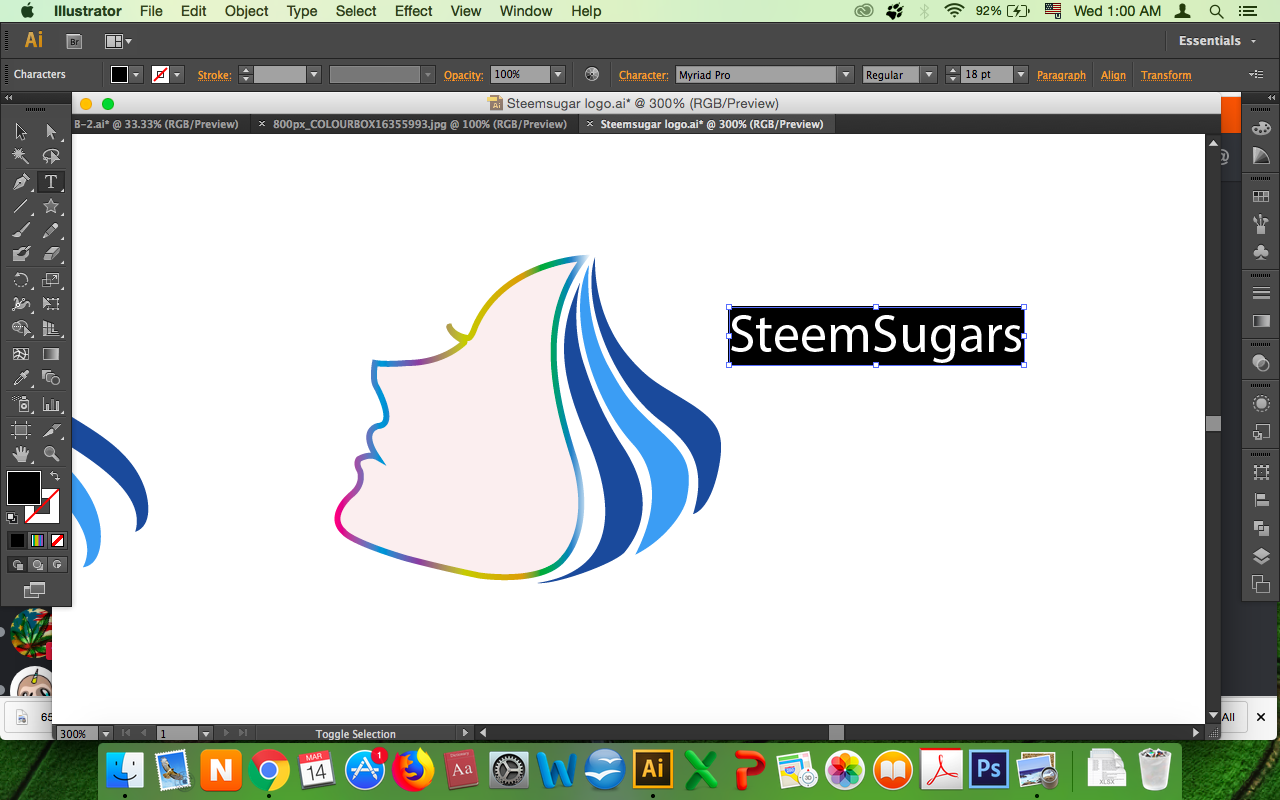
Task: Change the screen mode button
Action: 36,590
